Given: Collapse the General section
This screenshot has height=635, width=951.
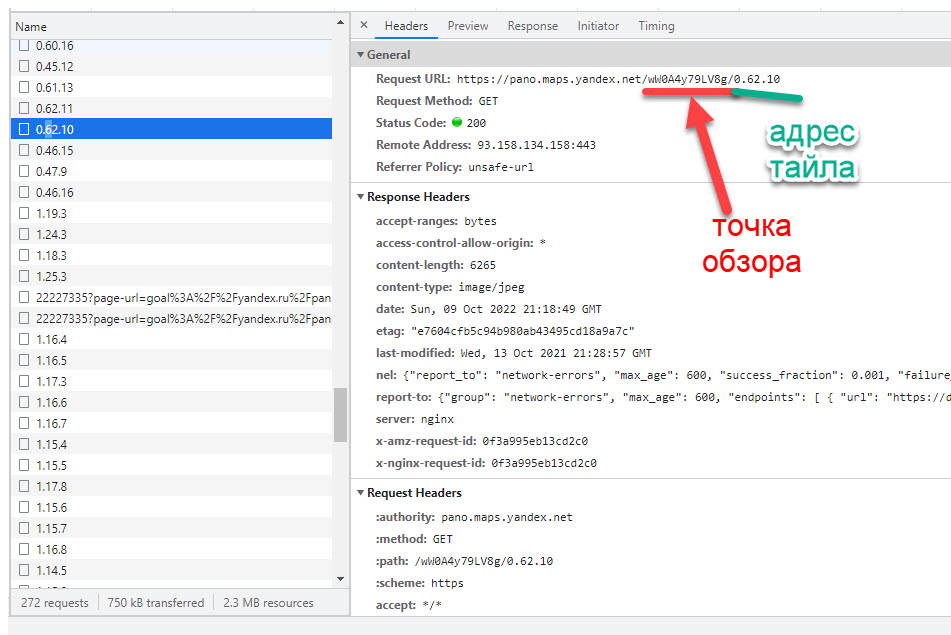Looking at the screenshot, I should 361,55.
